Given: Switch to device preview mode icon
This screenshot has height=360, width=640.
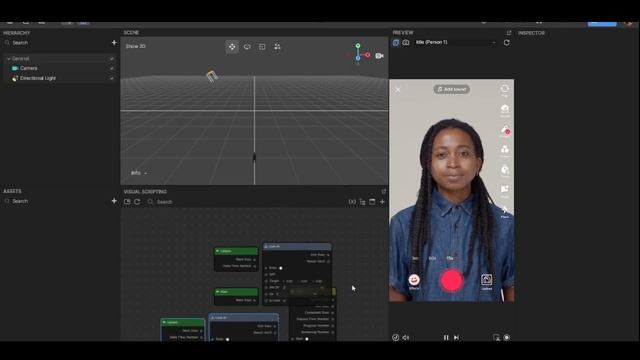Looking at the screenshot, I should [396, 42].
